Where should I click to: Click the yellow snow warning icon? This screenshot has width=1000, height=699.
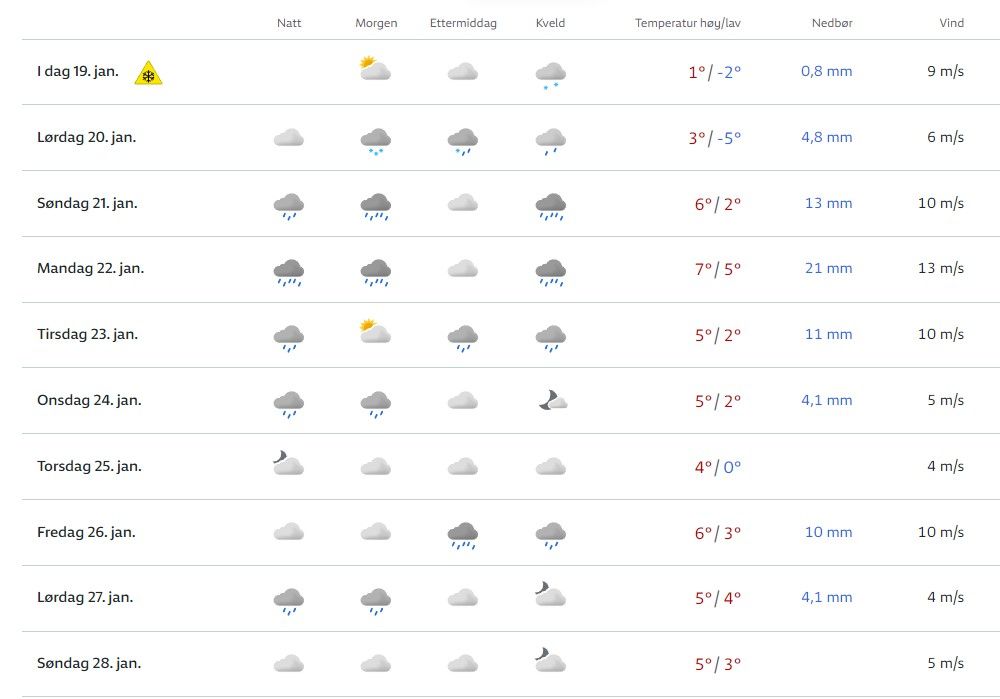click(x=149, y=73)
